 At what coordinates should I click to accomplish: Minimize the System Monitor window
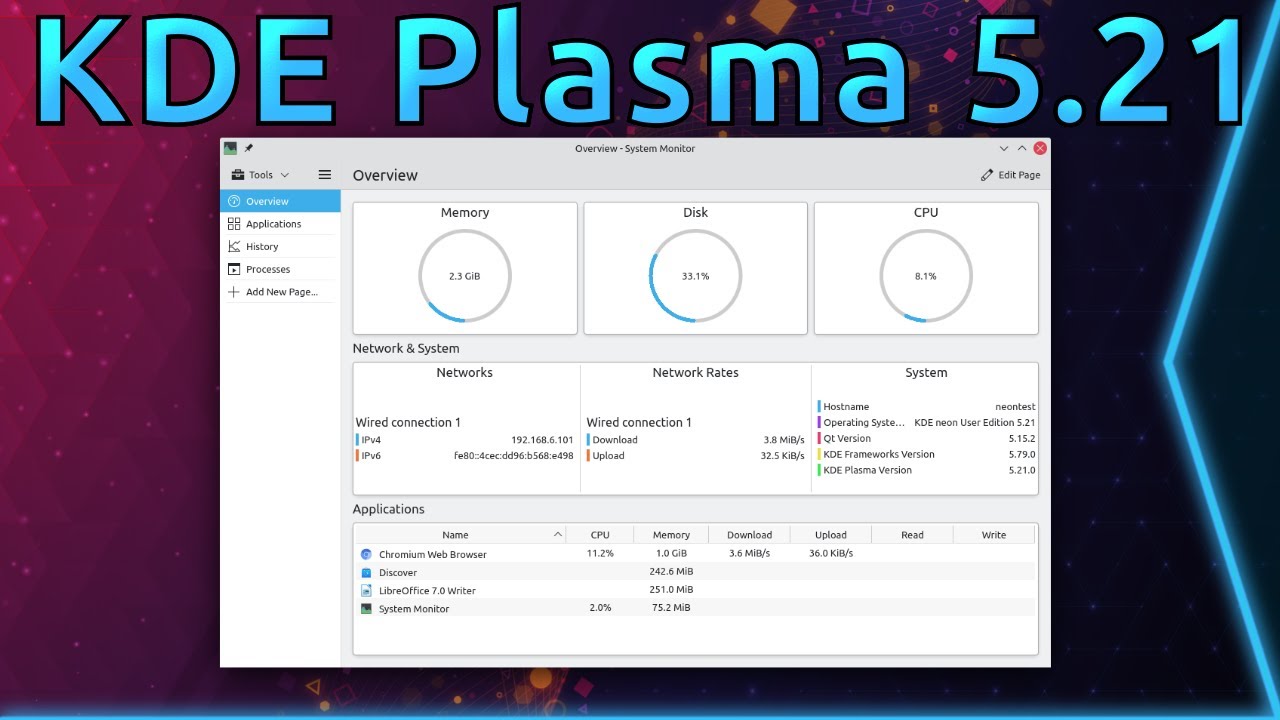tap(1004, 148)
